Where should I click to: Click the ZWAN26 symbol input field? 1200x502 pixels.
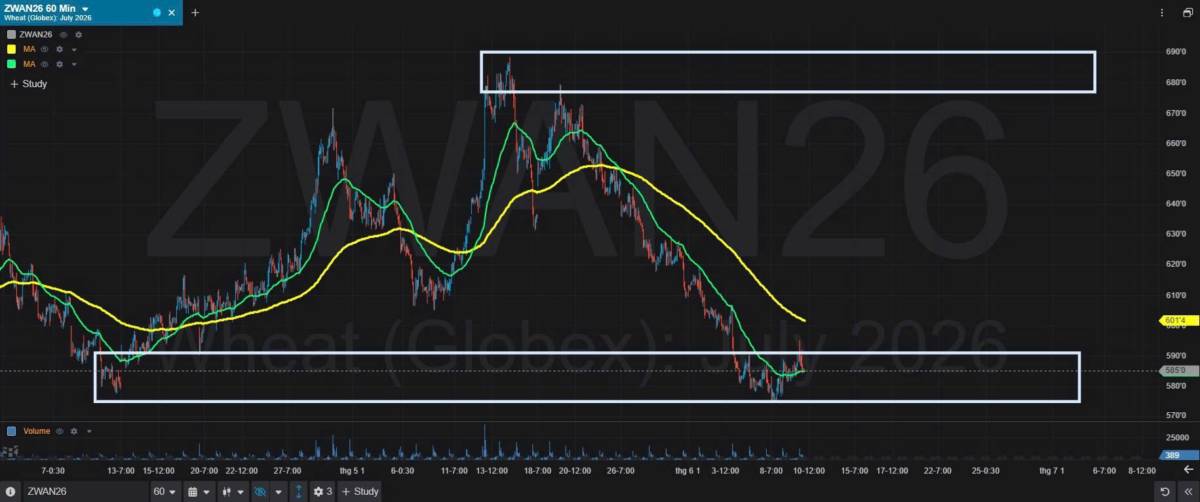[86, 492]
